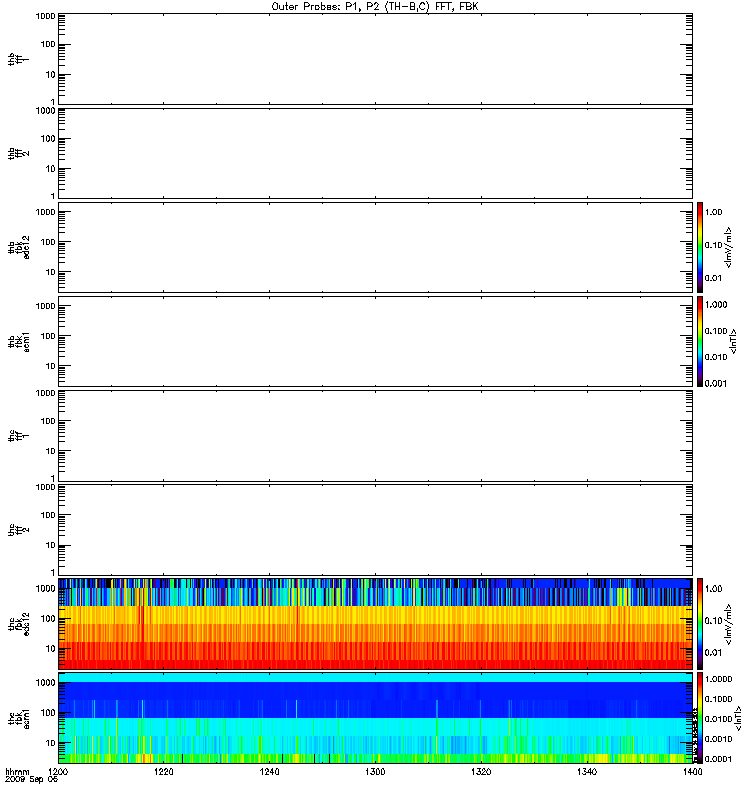Click the 1220 time tick label

(x=163, y=771)
